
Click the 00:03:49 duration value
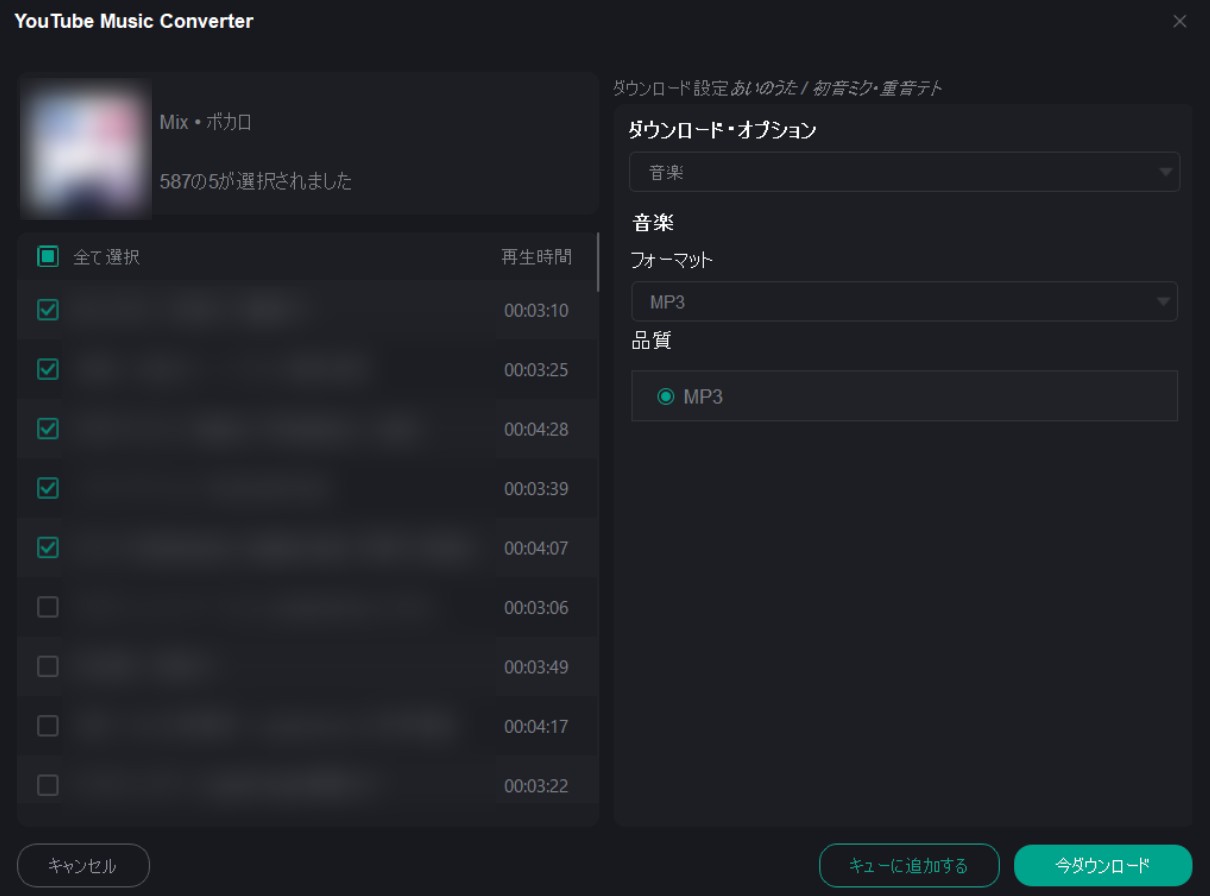pos(536,667)
